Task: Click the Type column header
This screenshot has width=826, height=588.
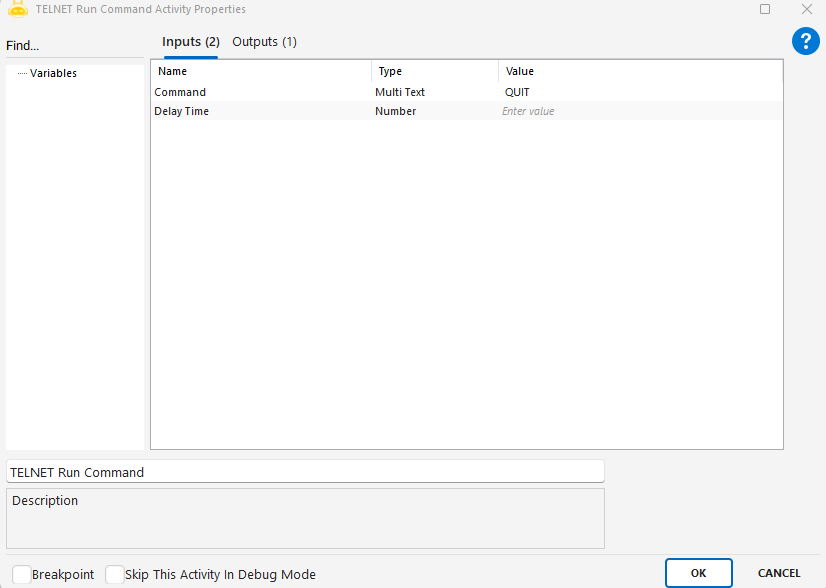Action: 435,72
